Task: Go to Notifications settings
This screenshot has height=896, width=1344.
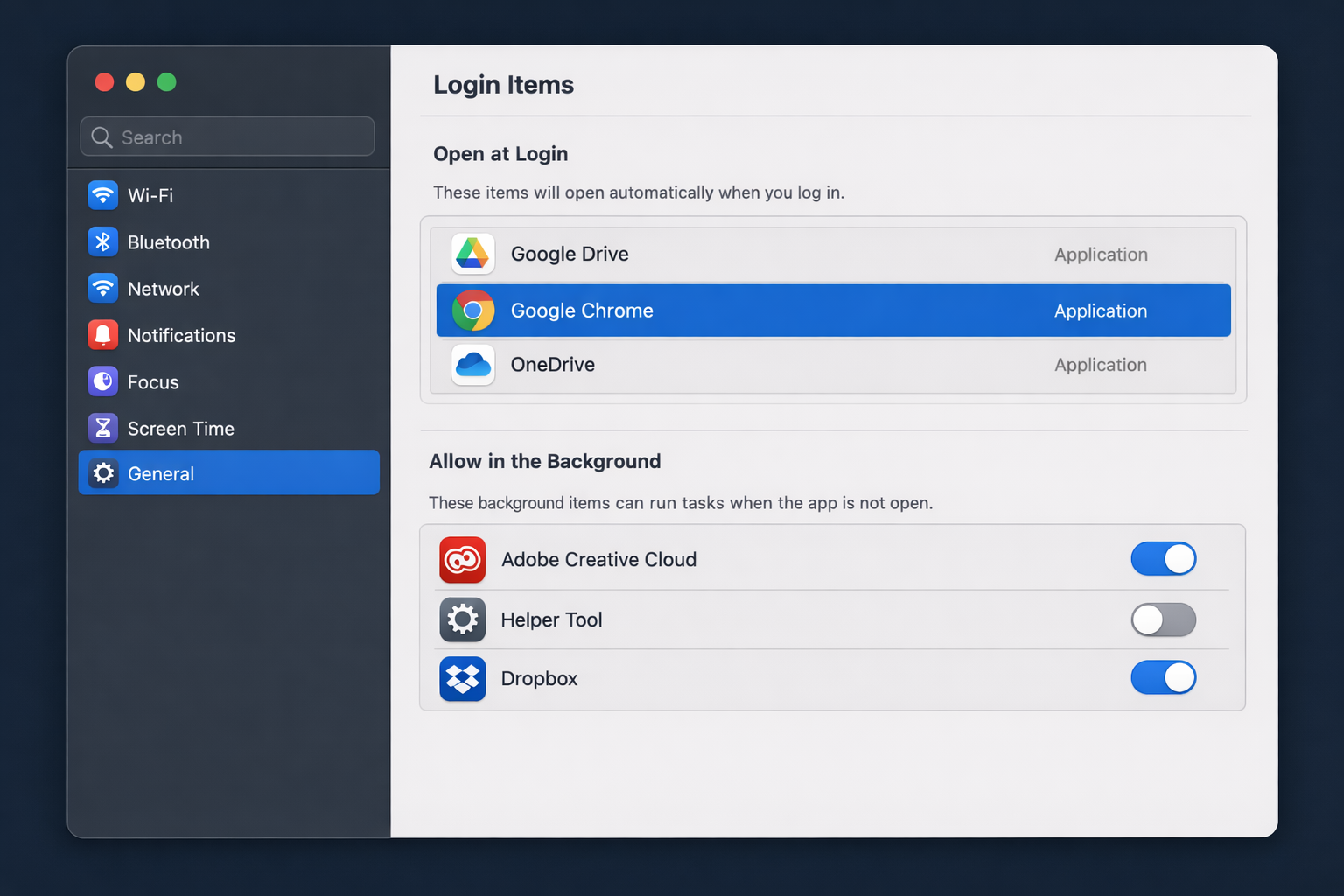Action: (x=228, y=335)
